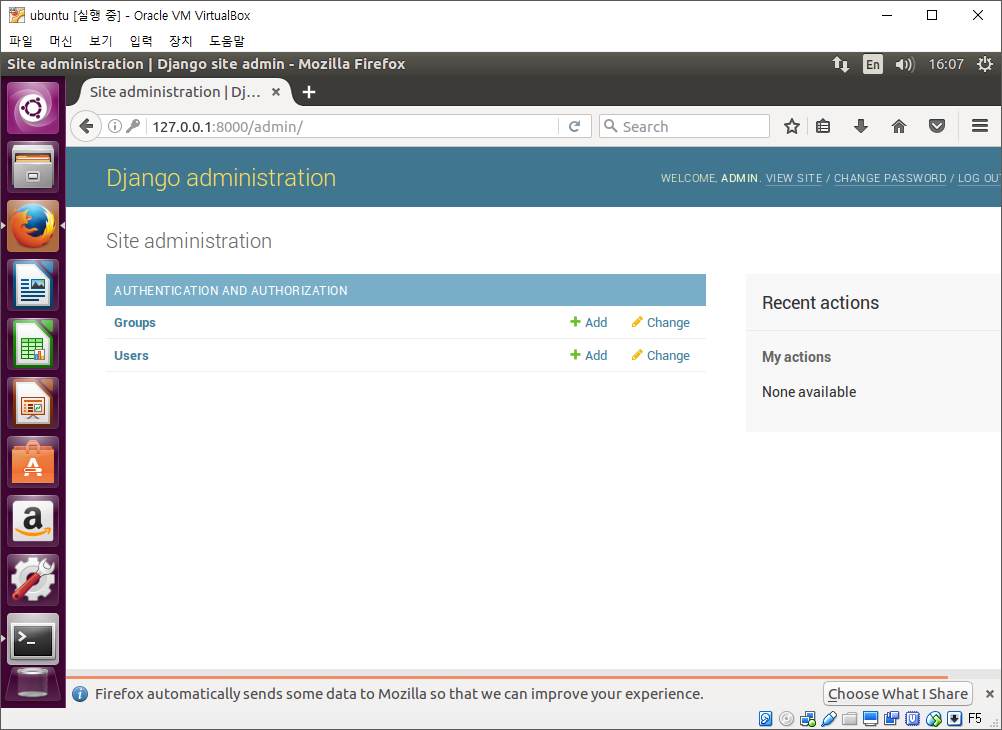Open Files manager from launcher
Screen dimensions: 1002x730
tap(33, 166)
